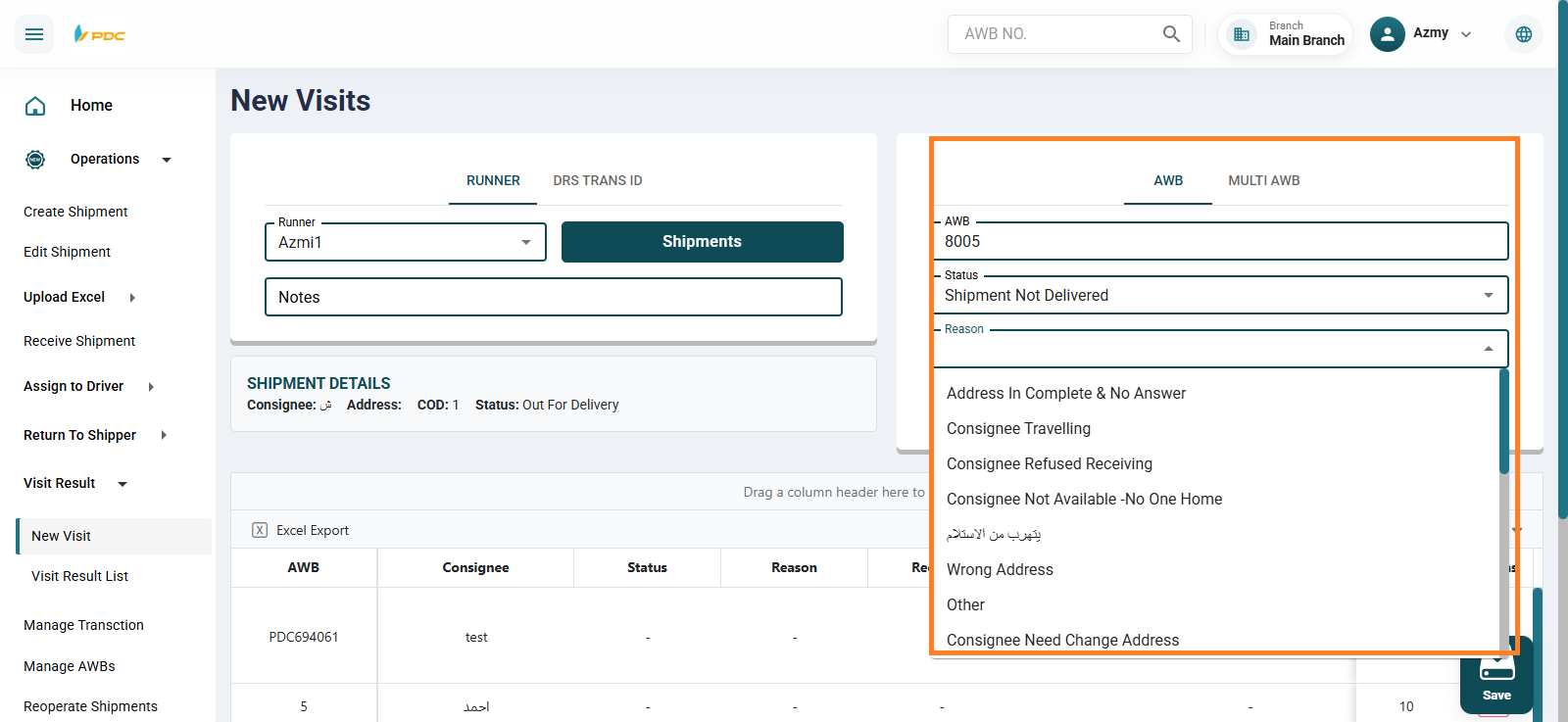Click the Main Branch building icon

[1242, 34]
